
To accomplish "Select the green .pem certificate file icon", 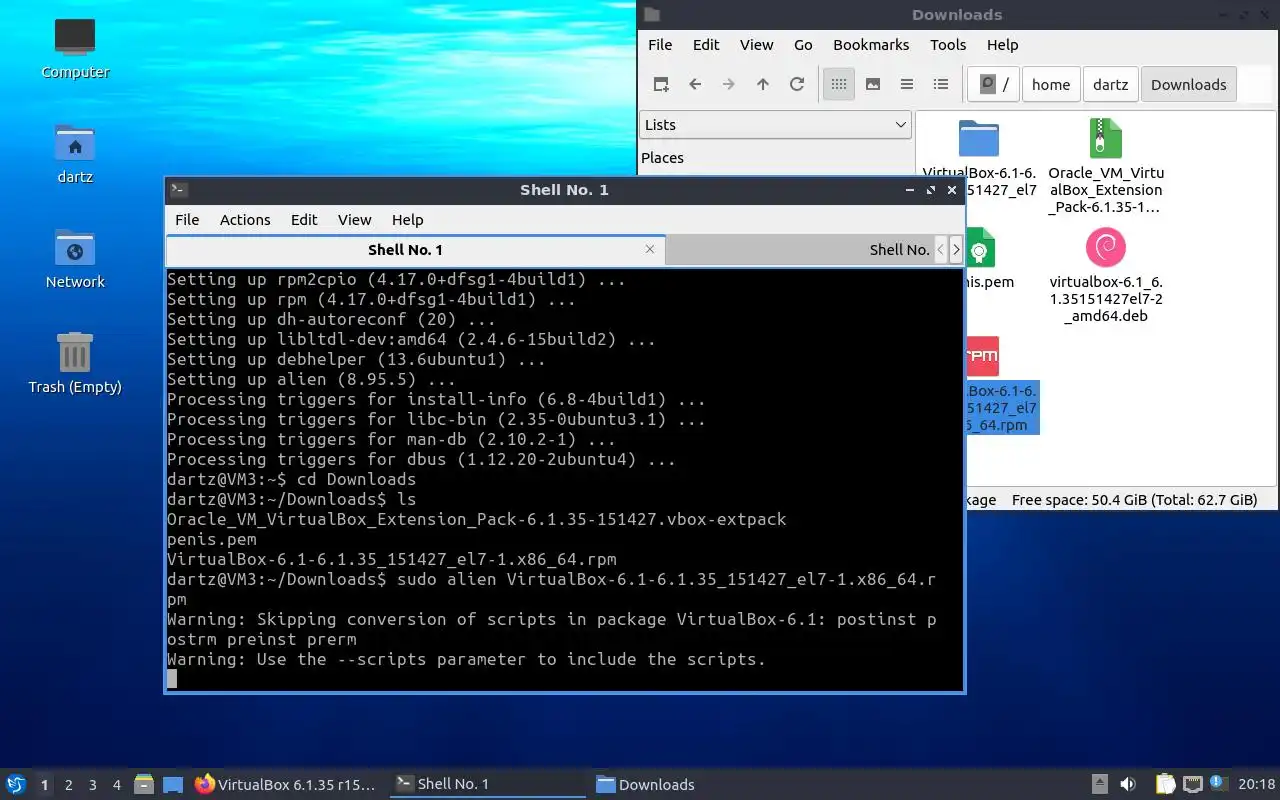I will tap(980, 248).
